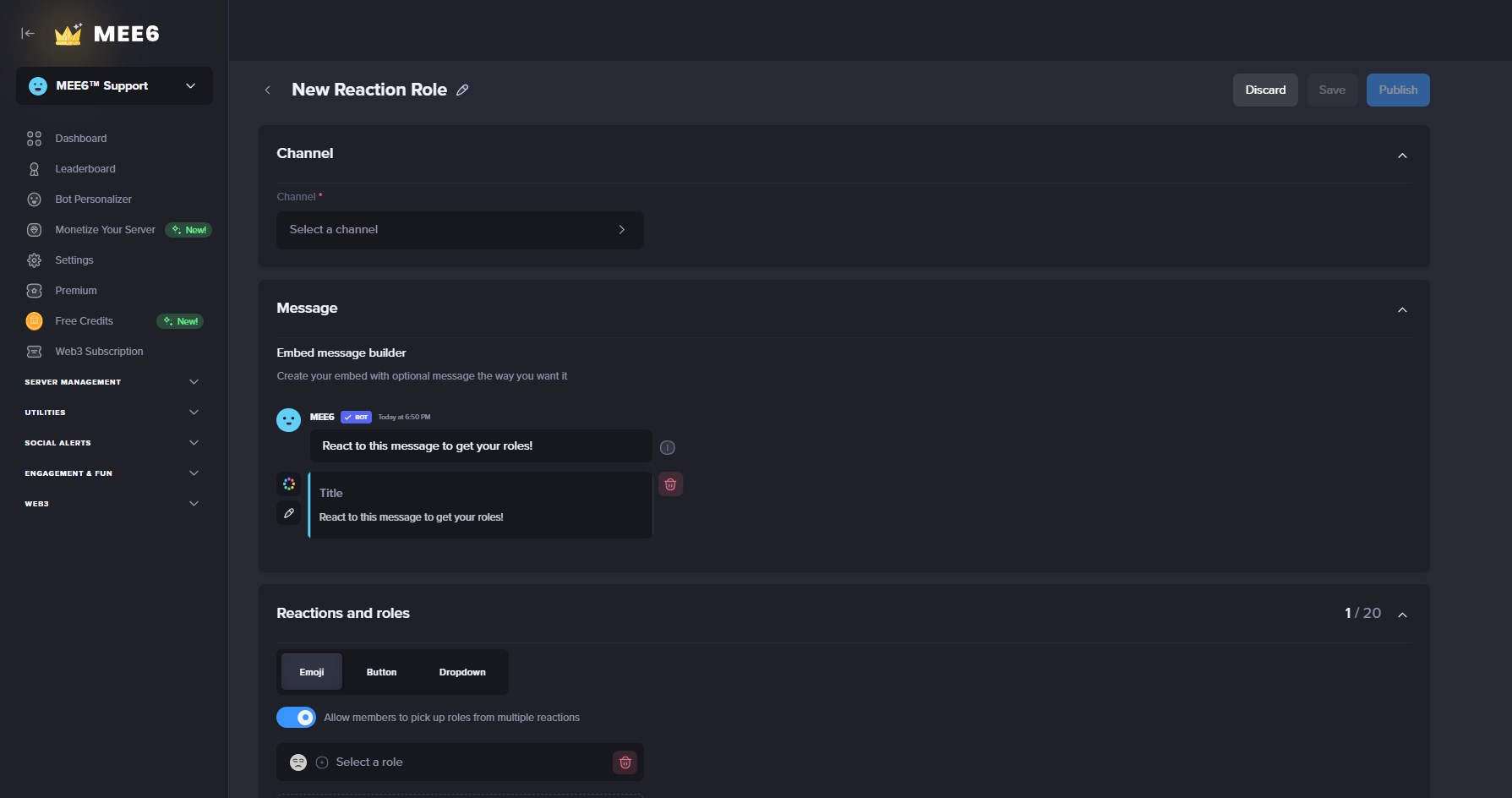1512x798 pixels.
Task: Click the Settings gear icon
Action: coord(34,260)
